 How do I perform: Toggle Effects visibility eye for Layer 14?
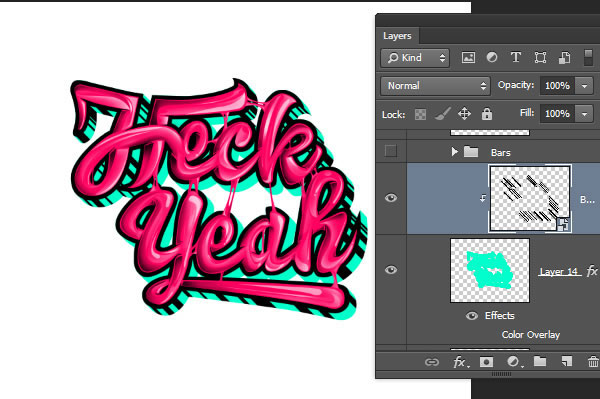(x=472, y=316)
